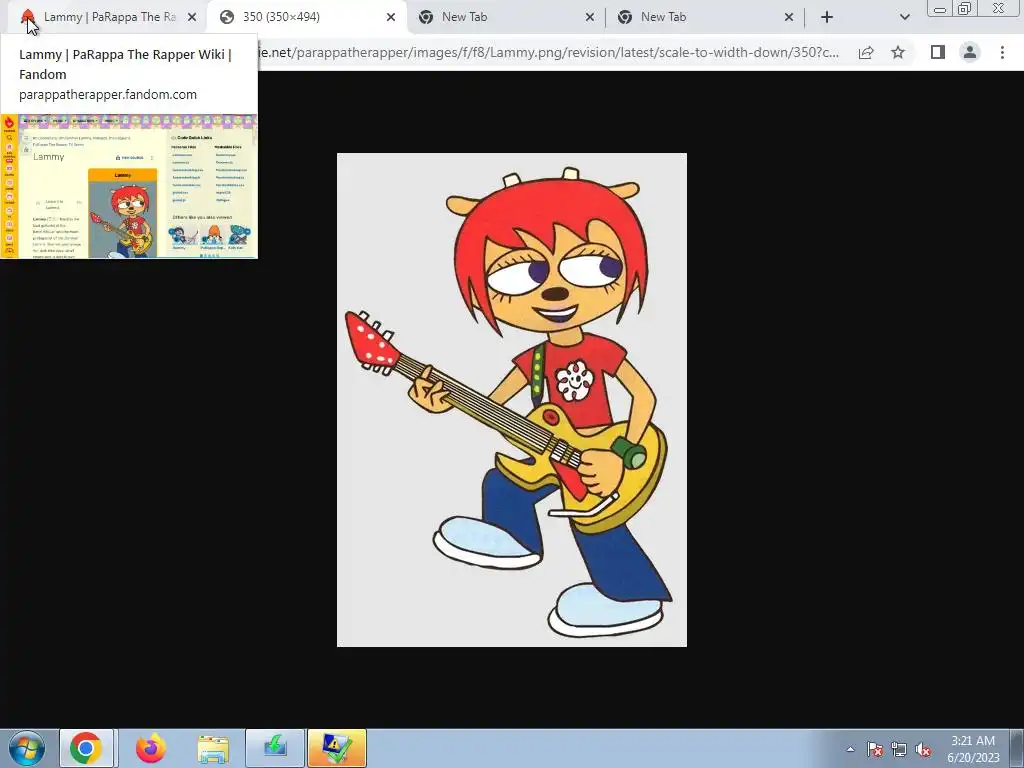Click the Chrome taskbar icon
Image resolution: width=1024 pixels, height=768 pixels.
[86, 748]
